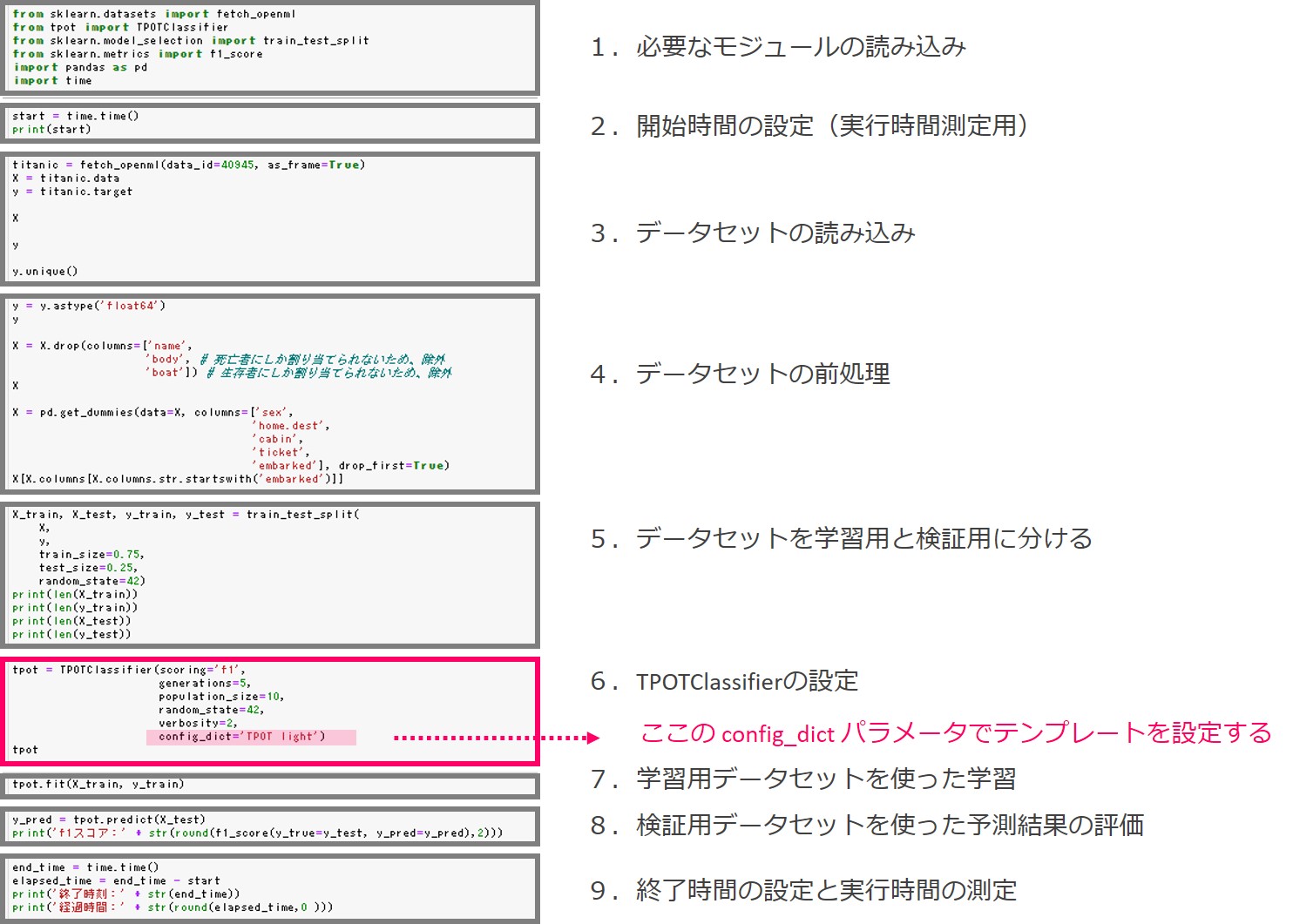The width and height of the screenshot is (1293, 924).
Task: Click the tpot.fit(X_train, y_train) cell
Action: 270,785
